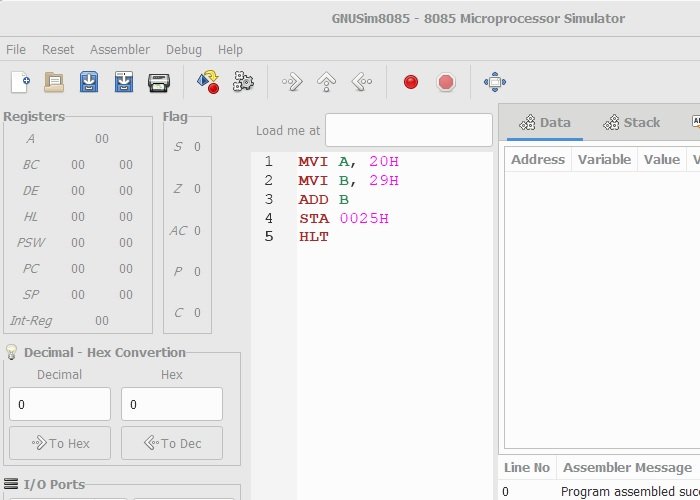Screen dimensions: 700x500
Task: Click the A register value 00
Action: (x=102, y=139)
